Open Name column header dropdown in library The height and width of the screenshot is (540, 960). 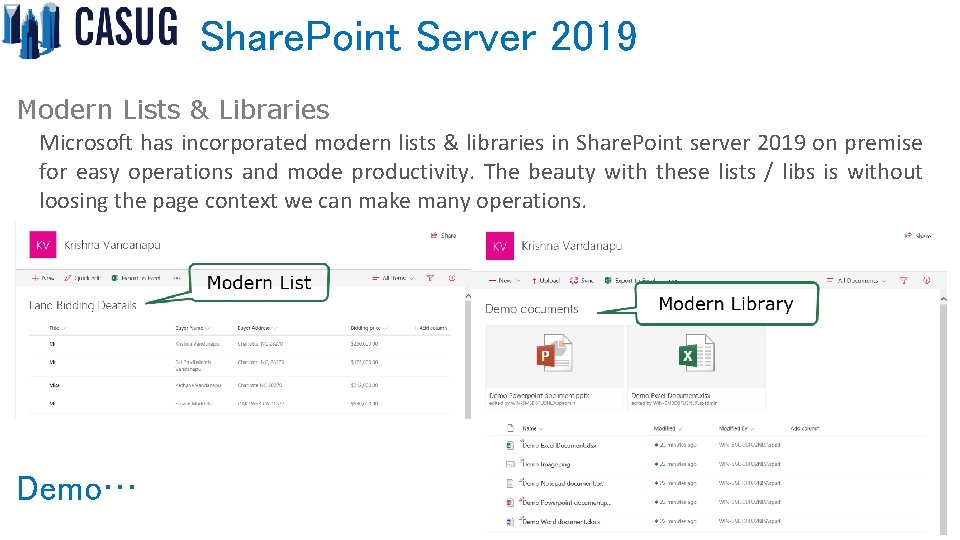[533, 429]
